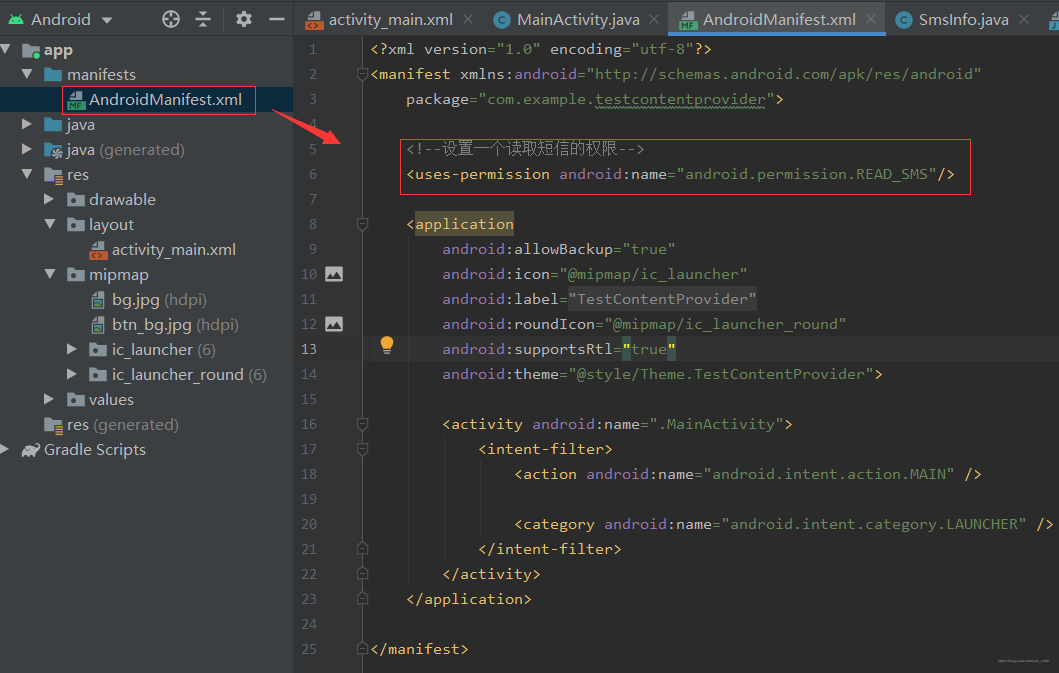The width and height of the screenshot is (1059, 673).
Task: Select the res (generated) node
Action: click(x=122, y=424)
